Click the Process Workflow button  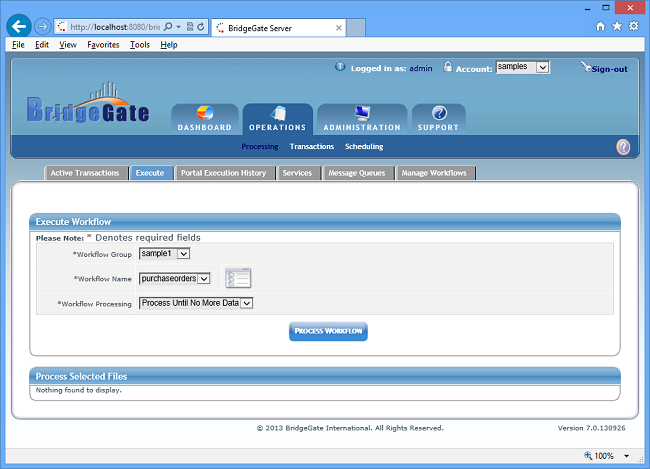point(328,331)
